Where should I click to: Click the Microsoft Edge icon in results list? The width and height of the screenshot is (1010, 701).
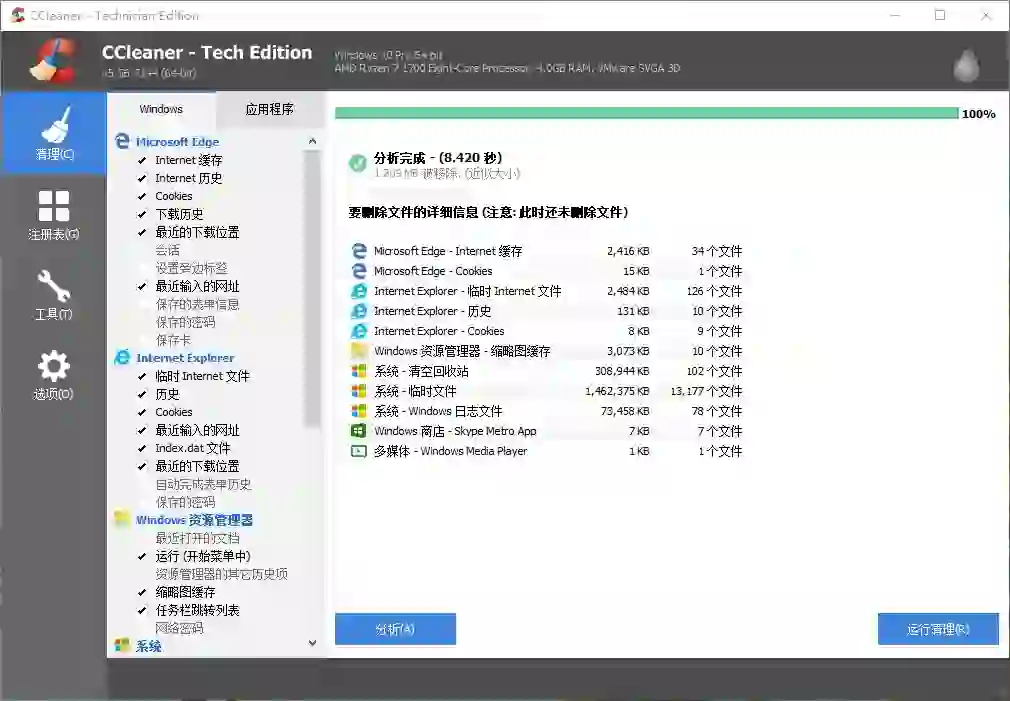358,251
